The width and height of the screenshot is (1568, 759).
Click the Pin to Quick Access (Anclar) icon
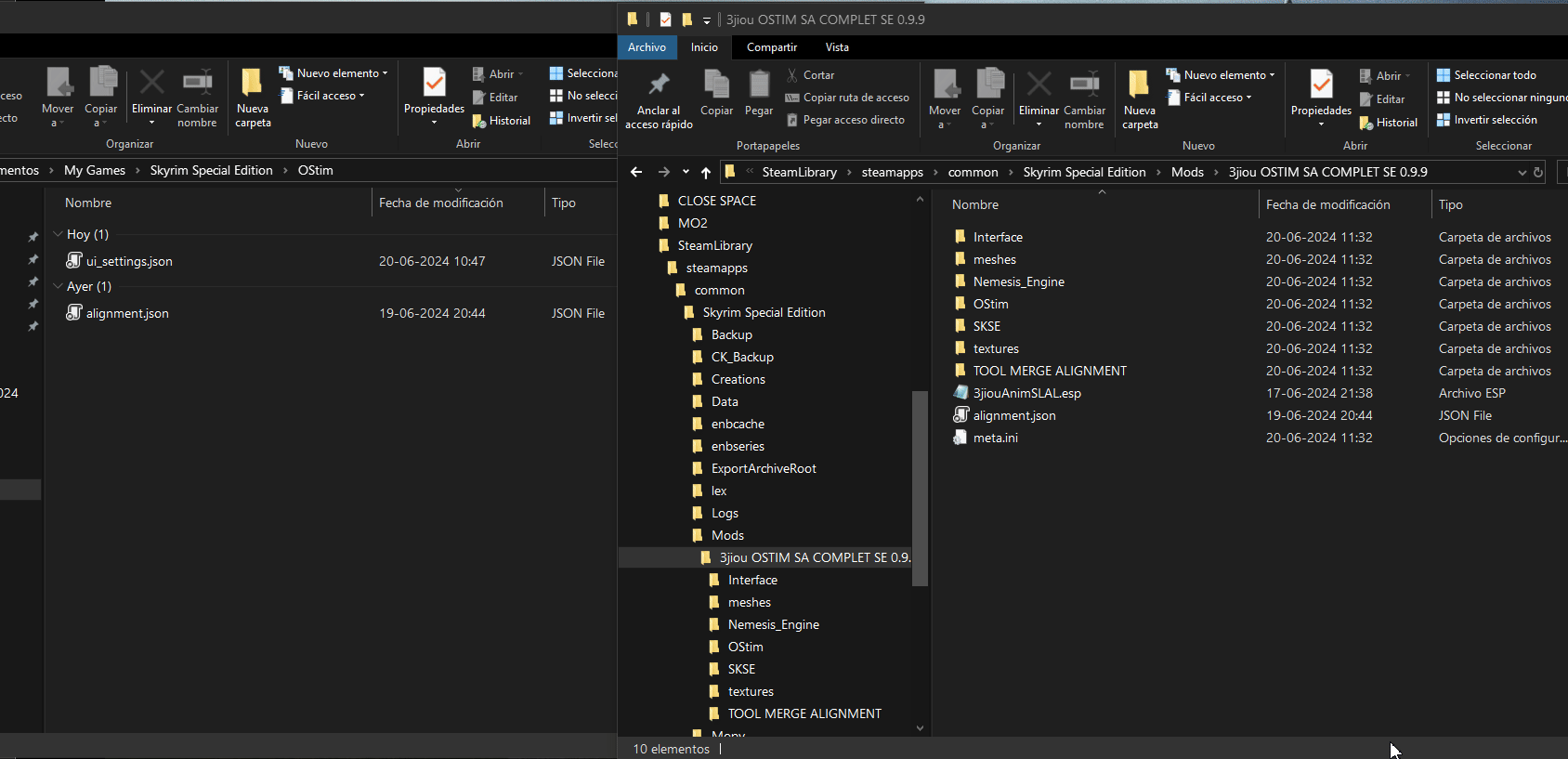point(659,85)
